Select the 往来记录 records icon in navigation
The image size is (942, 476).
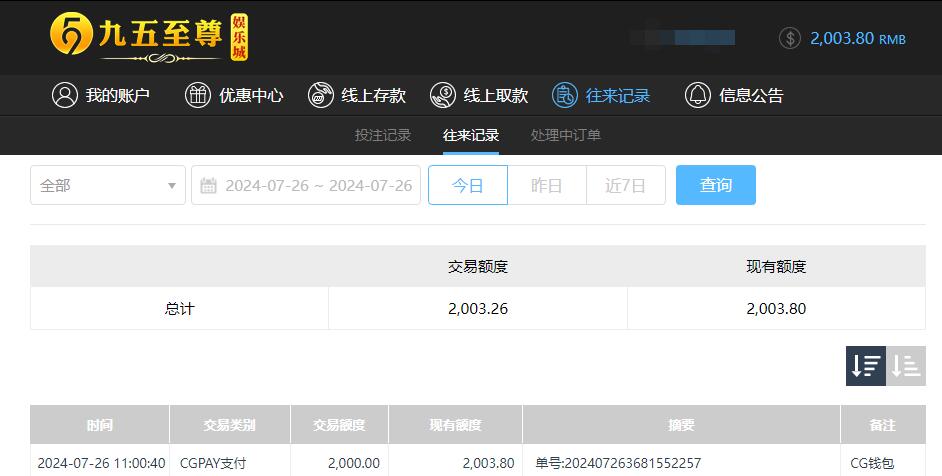tap(565, 95)
